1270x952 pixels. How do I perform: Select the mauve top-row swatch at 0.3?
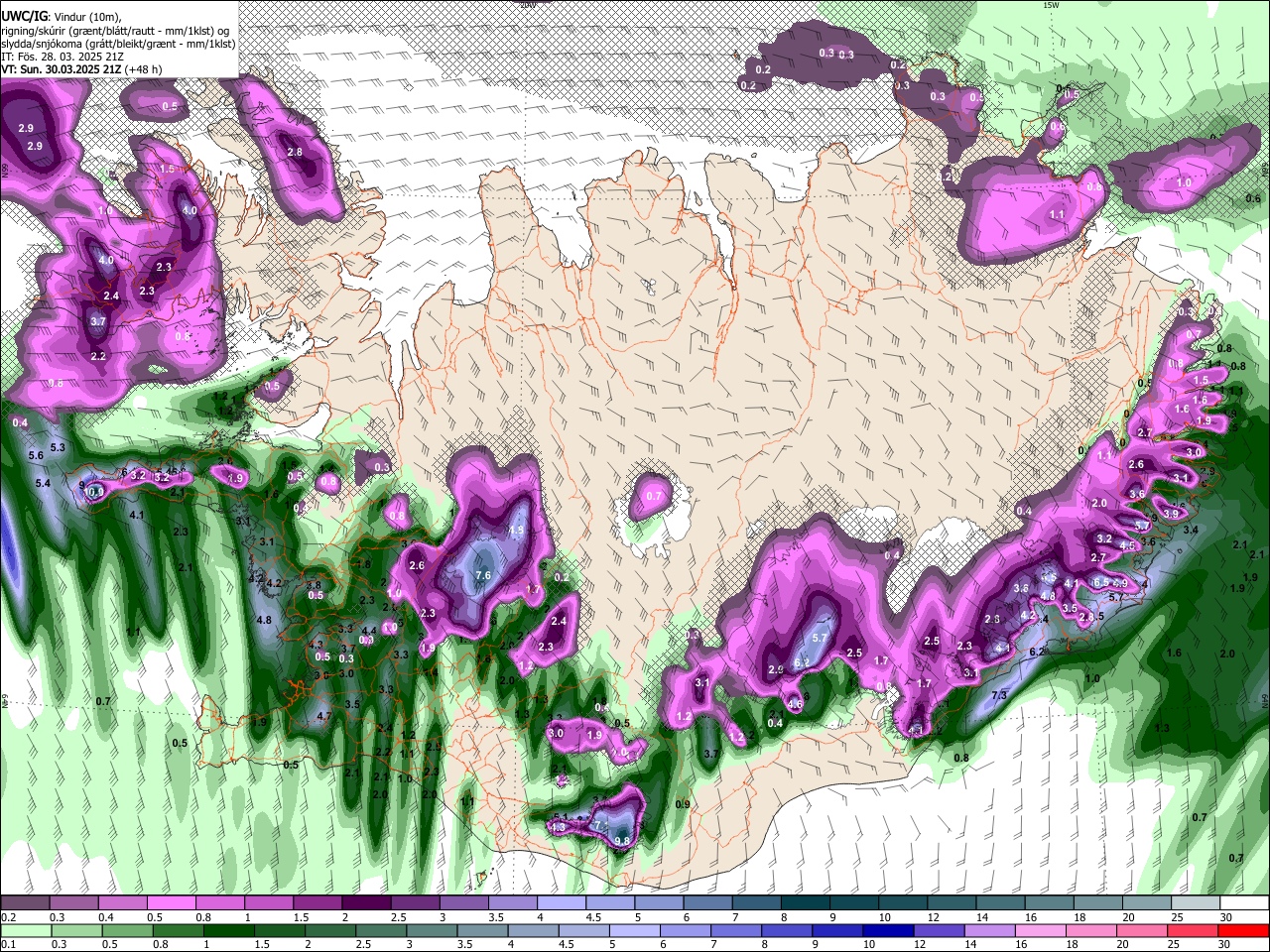pyautogui.click(x=73, y=903)
